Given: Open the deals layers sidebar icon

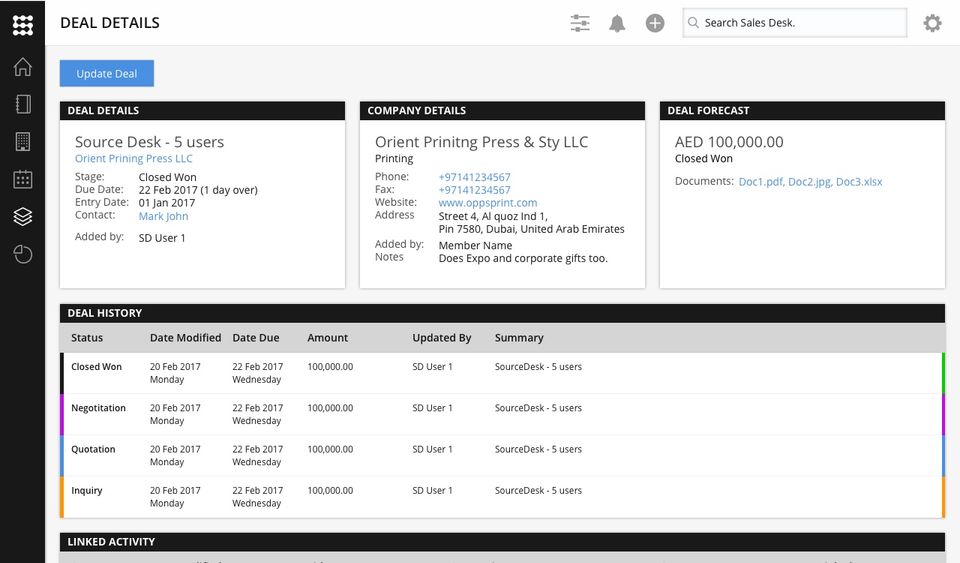Looking at the screenshot, I should pyautogui.click(x=23, y=217).
